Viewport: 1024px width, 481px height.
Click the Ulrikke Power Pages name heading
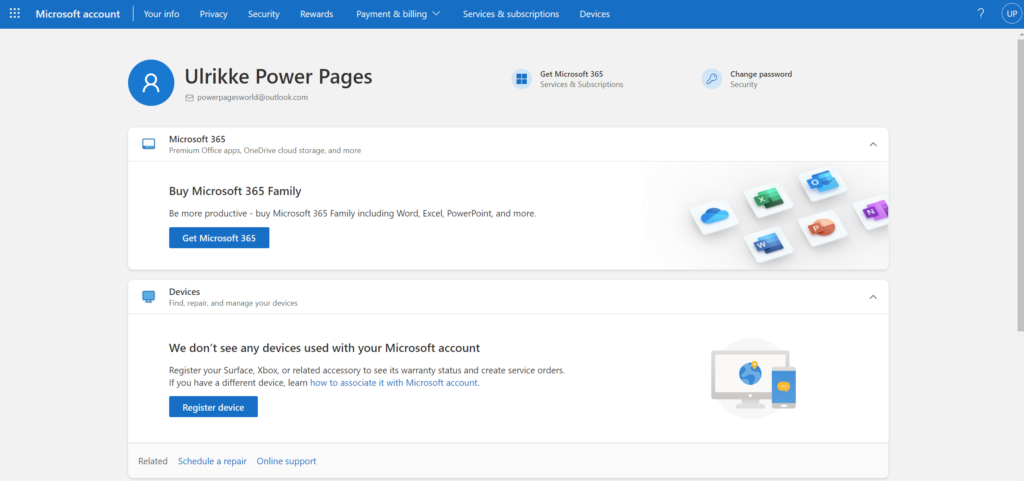tap(278, 76)
